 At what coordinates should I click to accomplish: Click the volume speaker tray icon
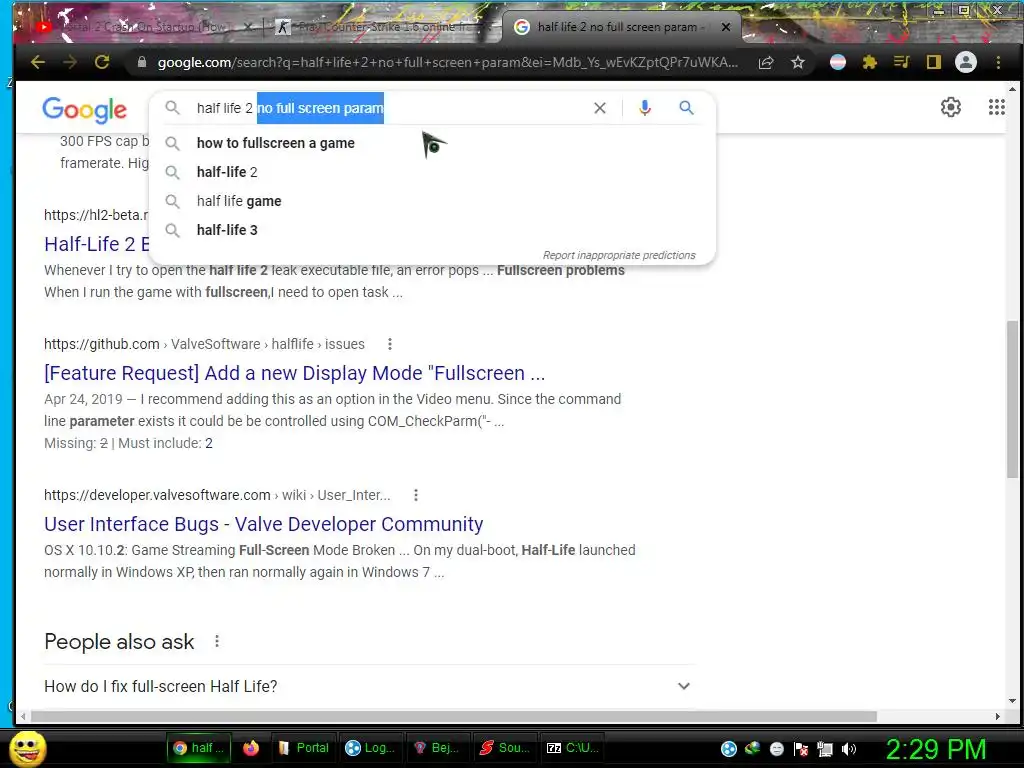point(848,749)
